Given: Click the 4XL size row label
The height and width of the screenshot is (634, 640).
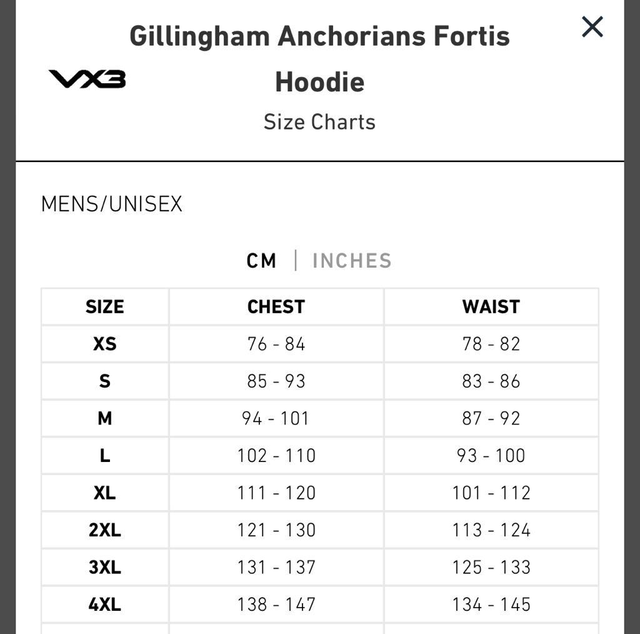Looking at the screenshot, I should 105,604.
